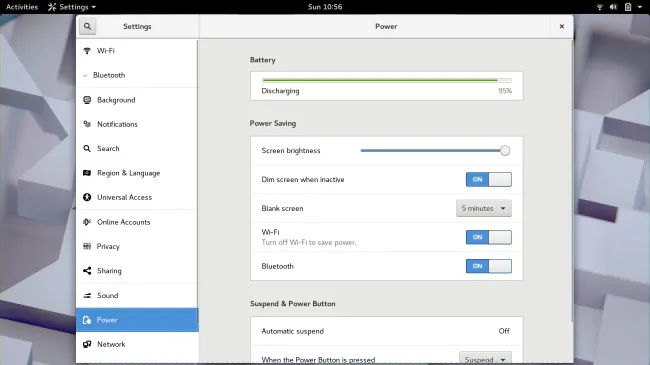
Task: Click the search magnifier button in Settings header
Action: pyautogui.click(x=87, y=27)
